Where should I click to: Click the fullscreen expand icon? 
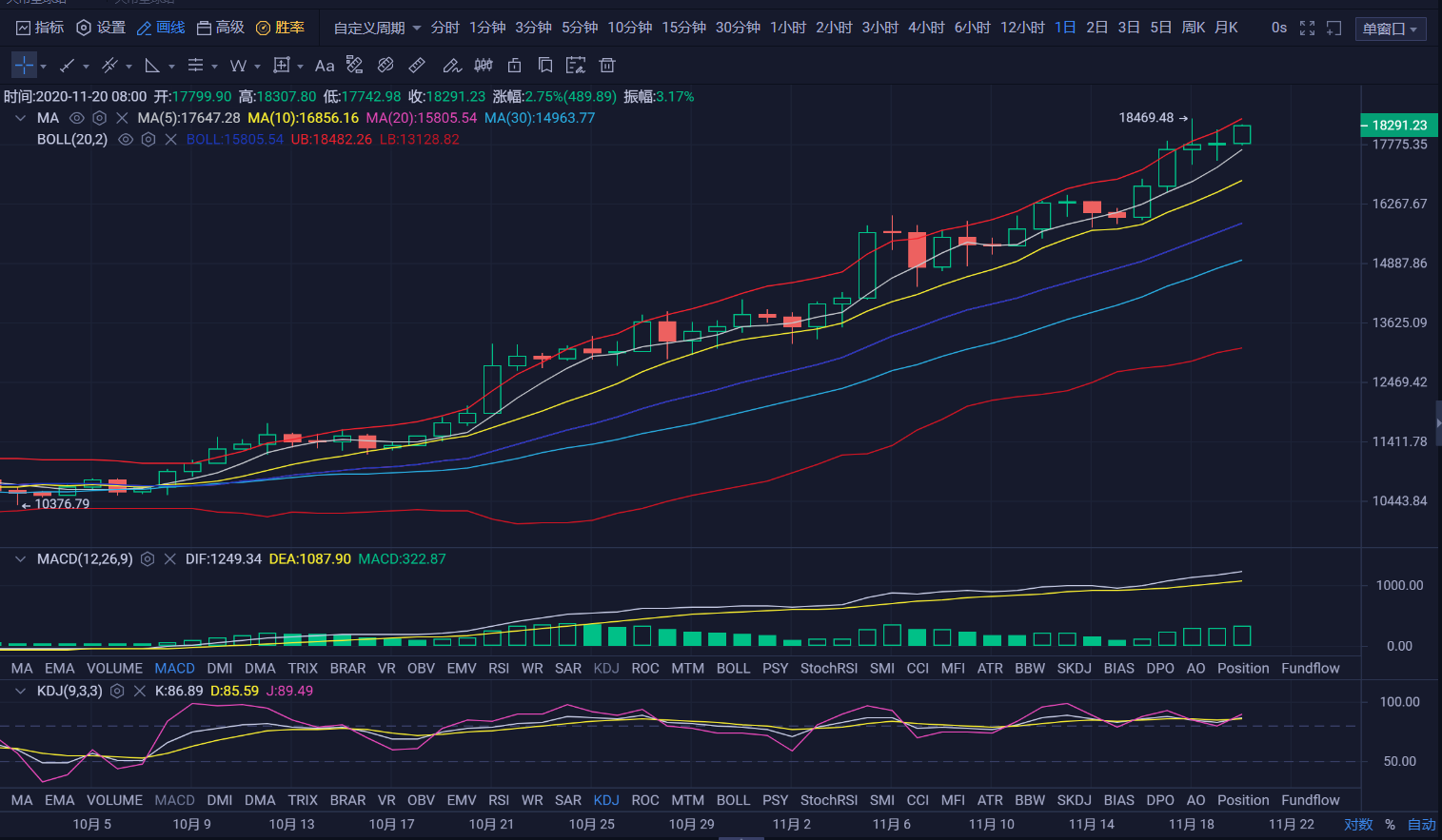pyautogui.click(x=1308, y=29)
